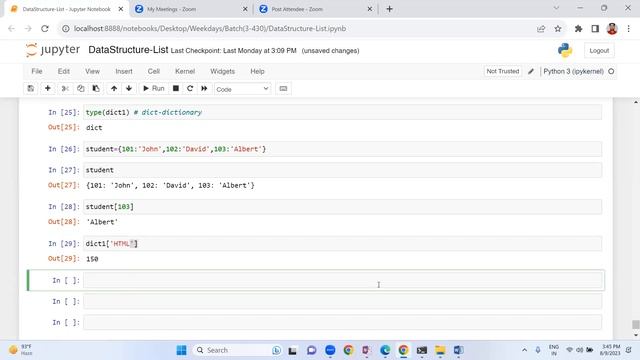The image size is (640, 360).
Task: Open the Edit menu
Action: (64, 71)
